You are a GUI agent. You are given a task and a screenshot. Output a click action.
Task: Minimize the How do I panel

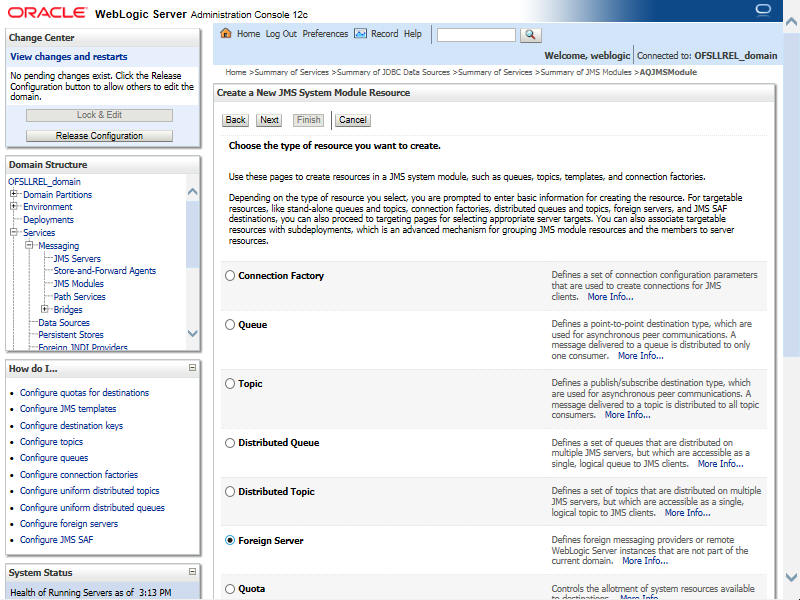[192, 368]
